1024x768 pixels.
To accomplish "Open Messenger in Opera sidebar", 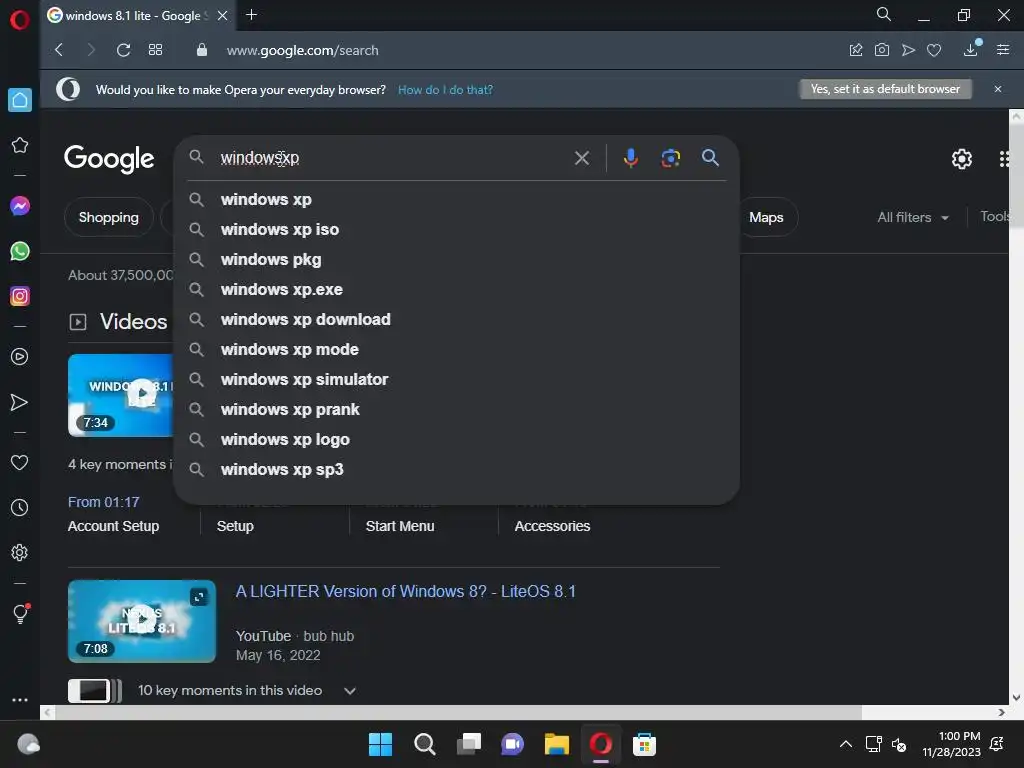I will coord(20,206).
